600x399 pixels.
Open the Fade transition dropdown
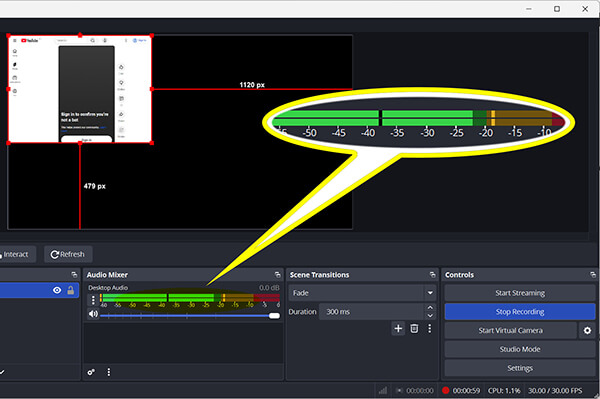pos(362,293)
